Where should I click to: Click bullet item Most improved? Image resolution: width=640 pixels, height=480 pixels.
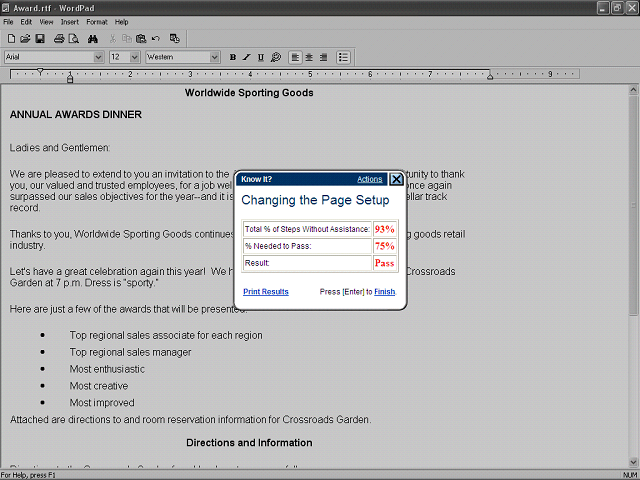point(102,403)
